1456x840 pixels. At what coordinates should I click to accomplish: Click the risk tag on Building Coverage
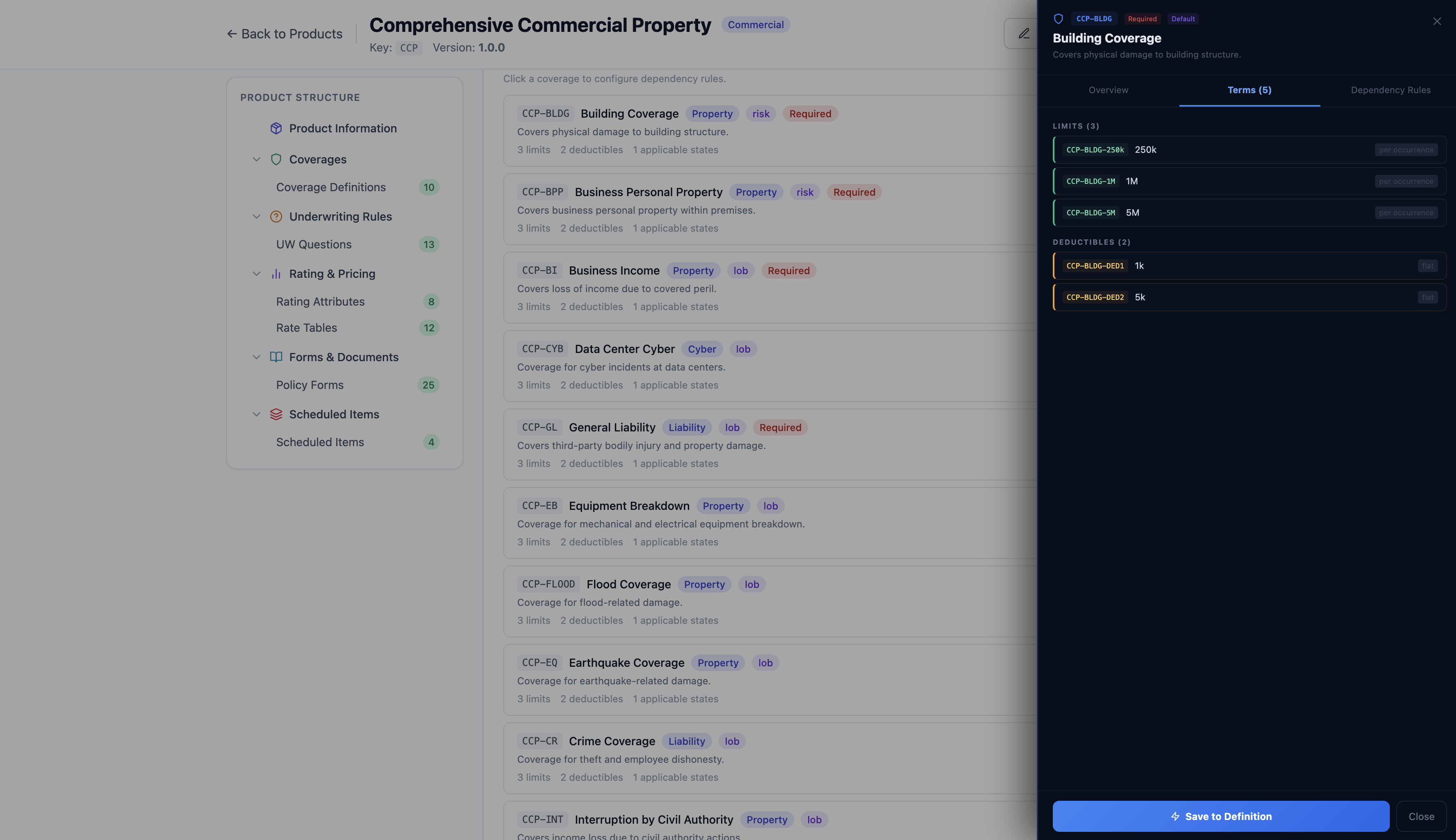point(760,113)
